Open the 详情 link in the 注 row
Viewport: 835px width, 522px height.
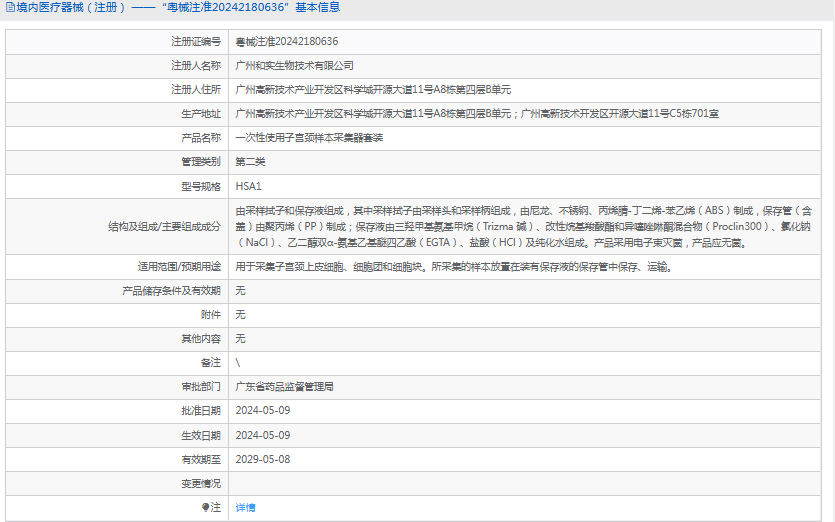point(245,508)
